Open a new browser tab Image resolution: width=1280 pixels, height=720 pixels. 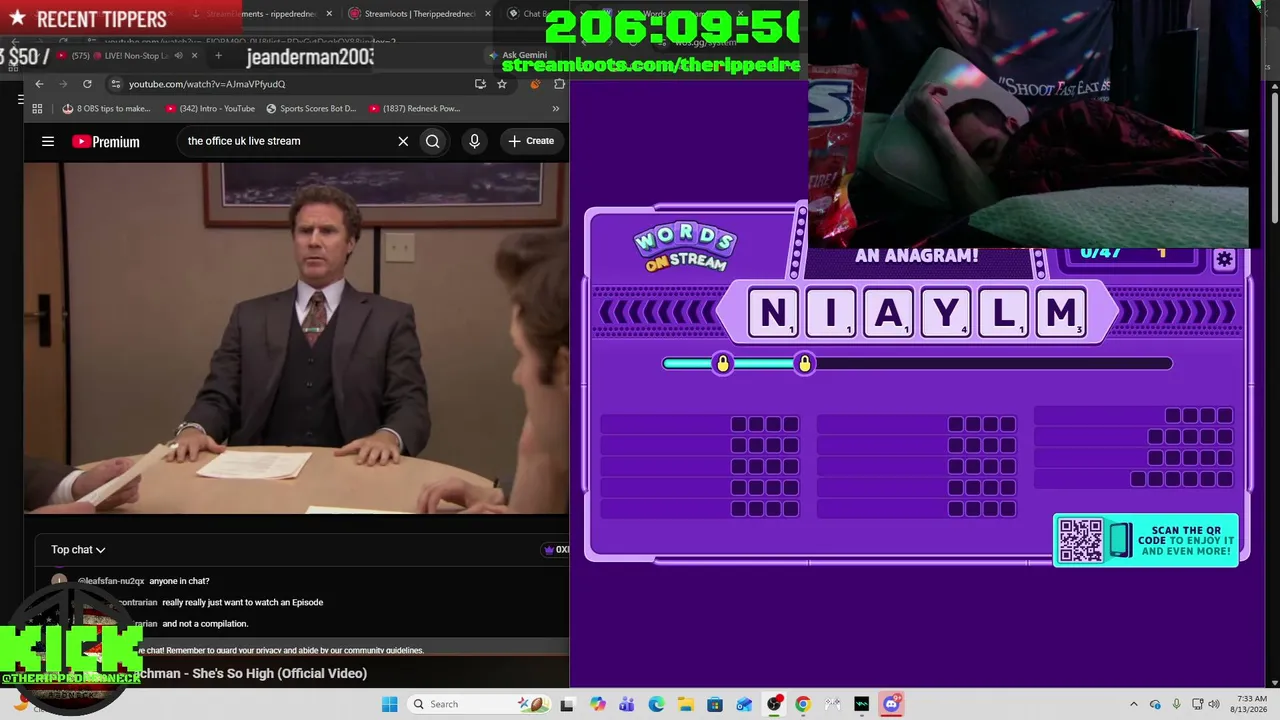point(218,55)
